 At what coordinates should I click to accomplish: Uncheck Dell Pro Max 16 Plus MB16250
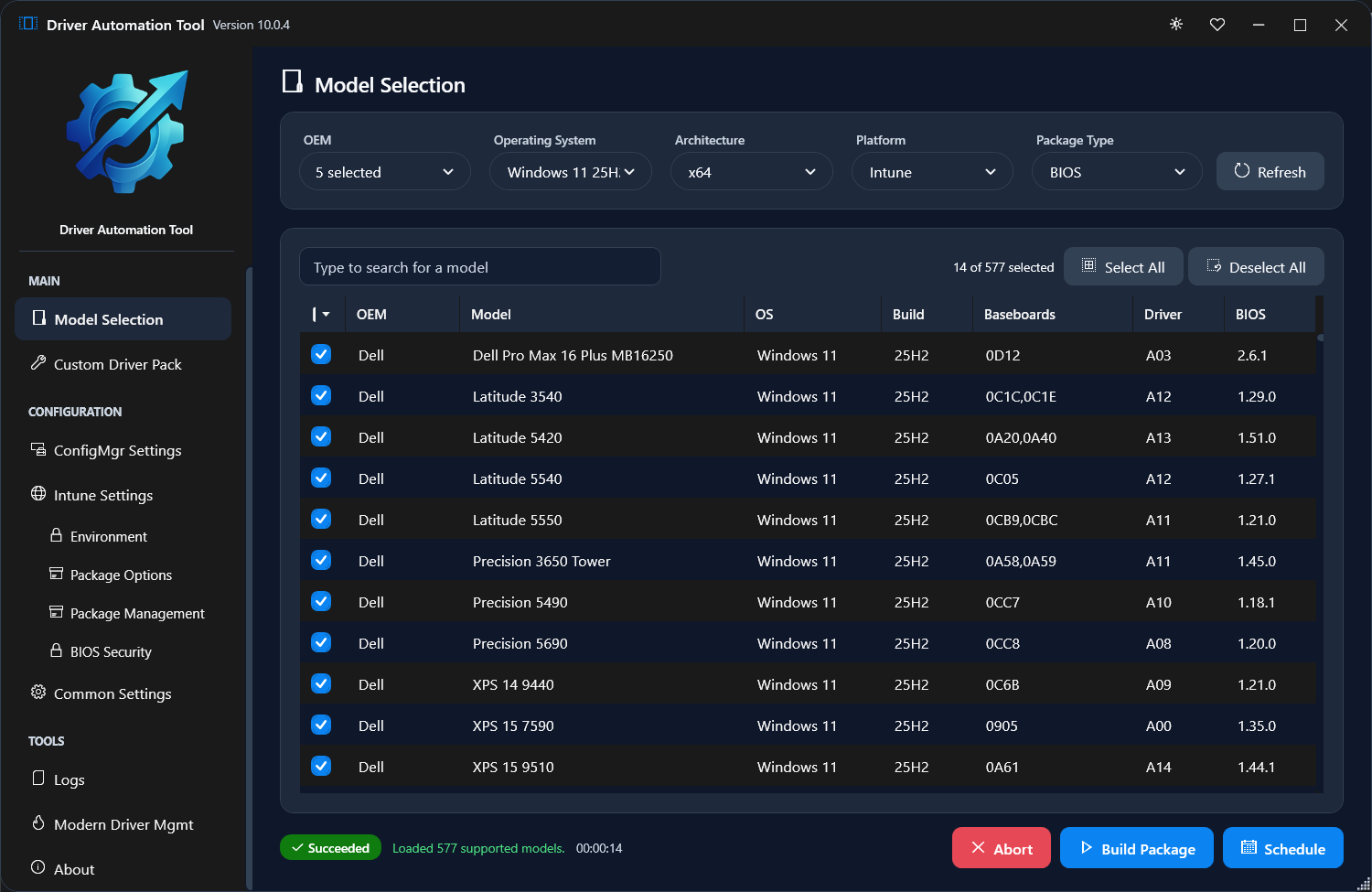(x=321, y=354)
